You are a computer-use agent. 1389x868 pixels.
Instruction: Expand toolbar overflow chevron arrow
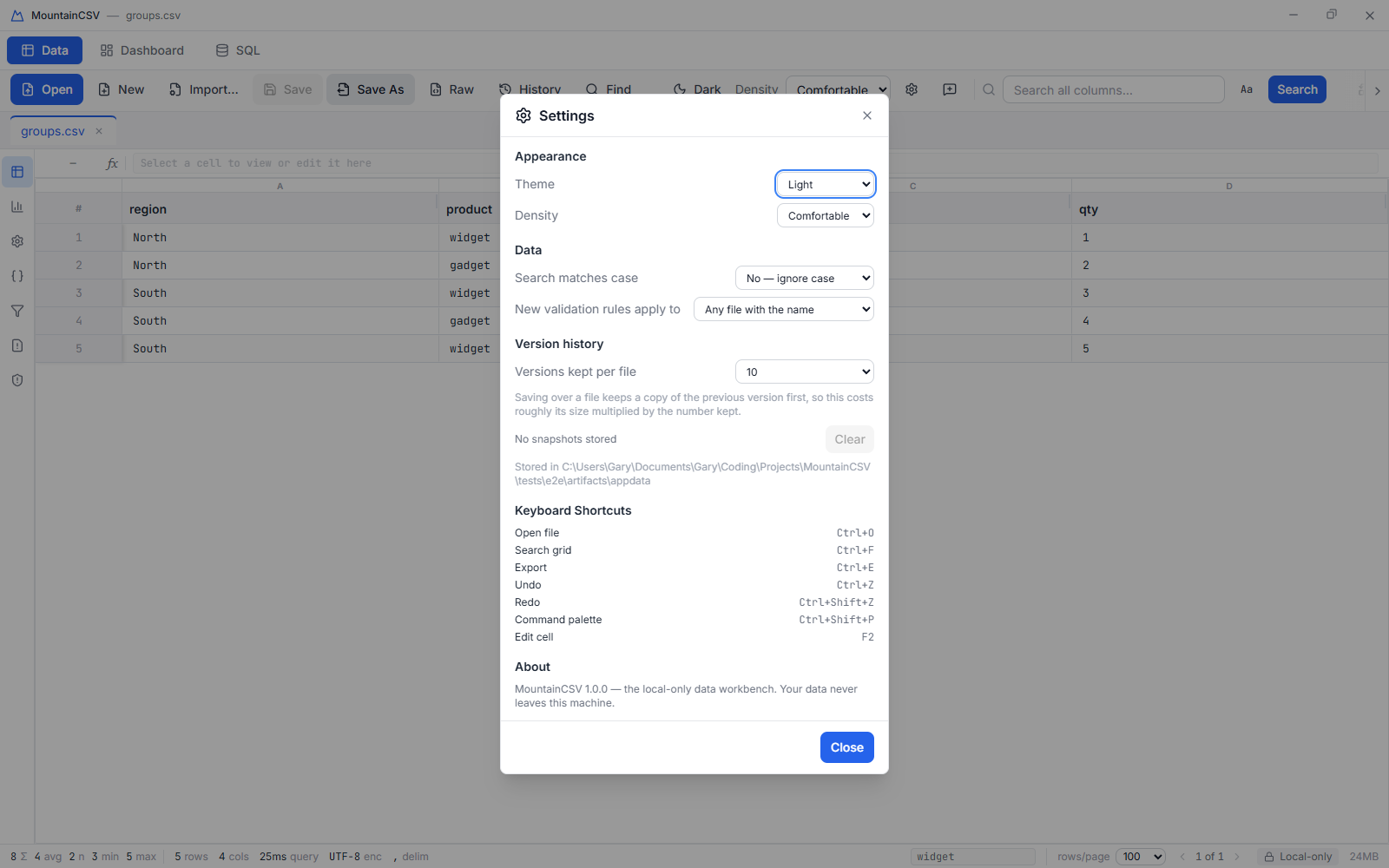pyautogui.click(x=1377, y=90)
